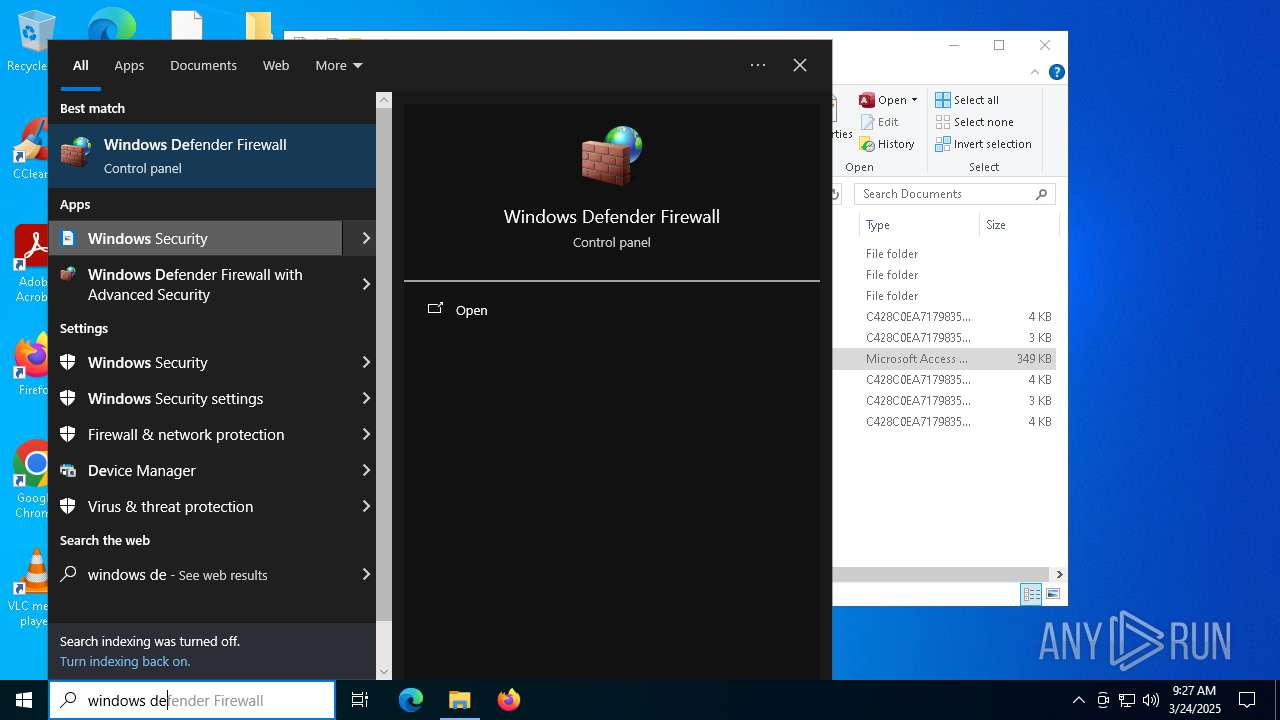Open network status tray icon
The image size is (1280, 720).
click(x=1127, y=700)
